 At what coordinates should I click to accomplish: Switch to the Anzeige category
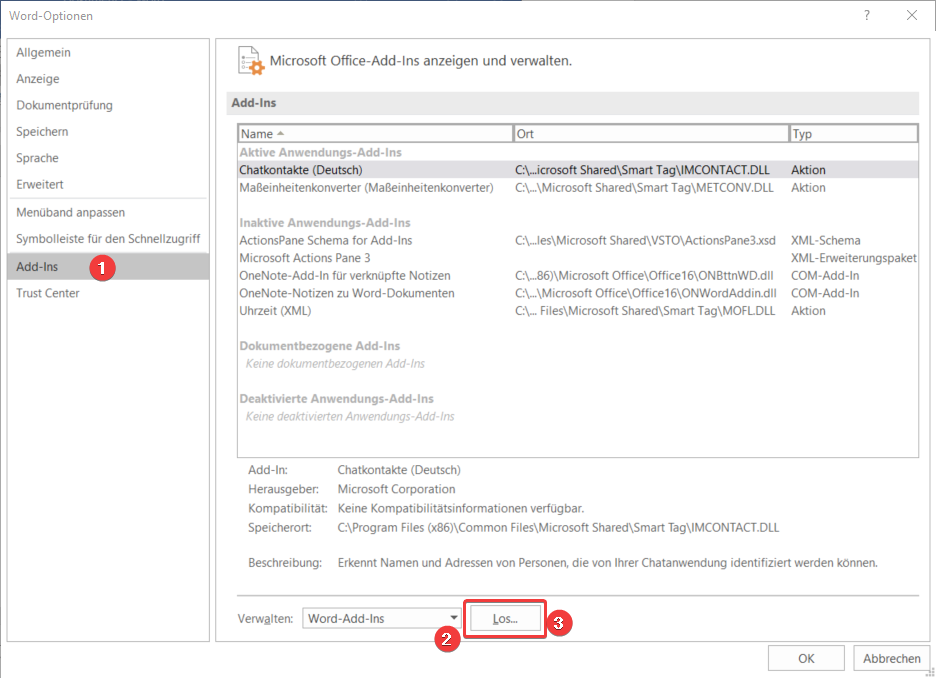coord(38,79)
